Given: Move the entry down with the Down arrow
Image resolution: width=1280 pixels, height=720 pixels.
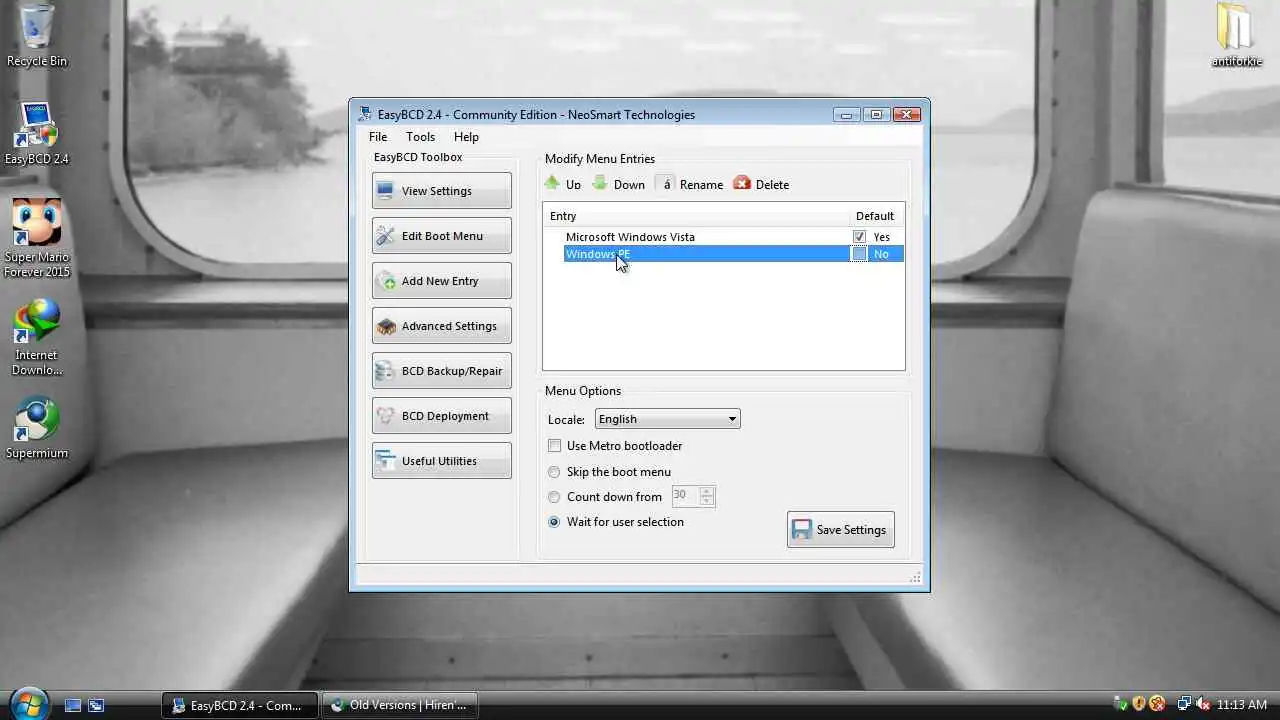Looking at the screenshot, I should pyautogui.click(x=618, y=184).
